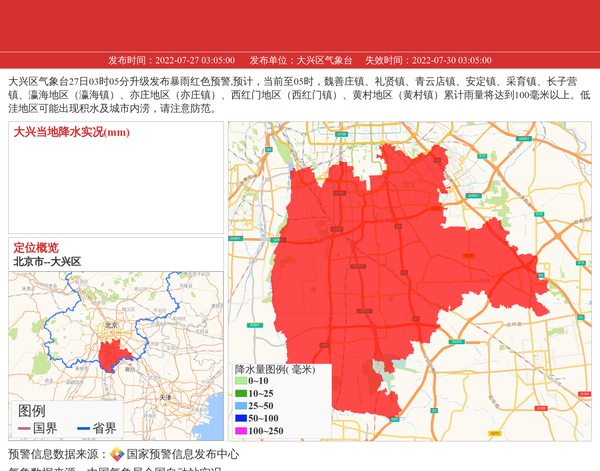This screenshot has width=600, height=471.
Task: Click the 发布单位 大兴区气象台 text
Action: pyautogui.click(x=301, y=60)
